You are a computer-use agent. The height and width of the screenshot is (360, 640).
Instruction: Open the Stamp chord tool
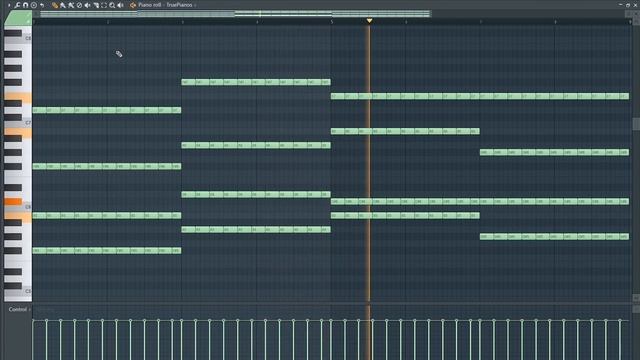(x=34, y=5)
